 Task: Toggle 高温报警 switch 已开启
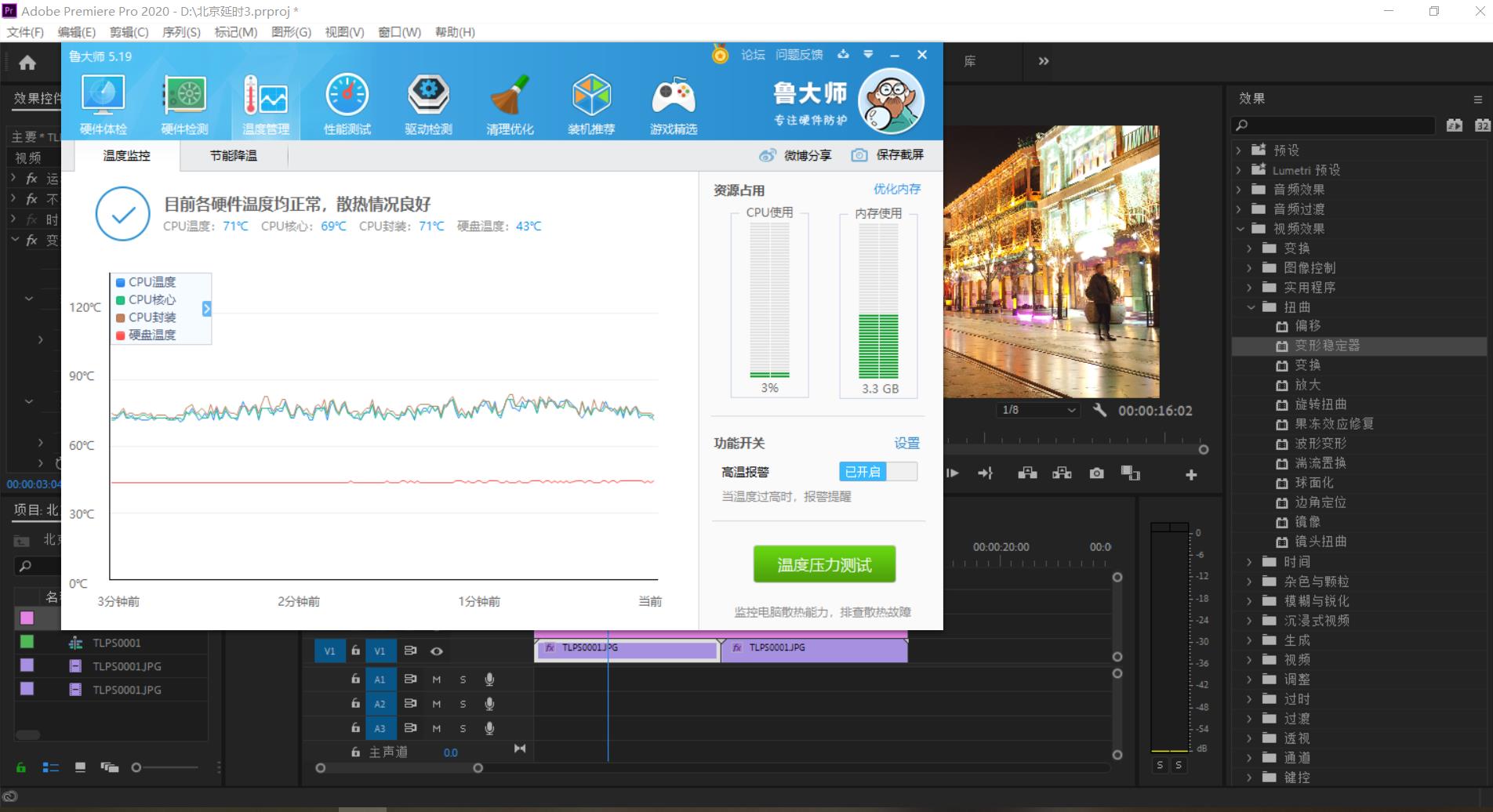tap(878, 471)
